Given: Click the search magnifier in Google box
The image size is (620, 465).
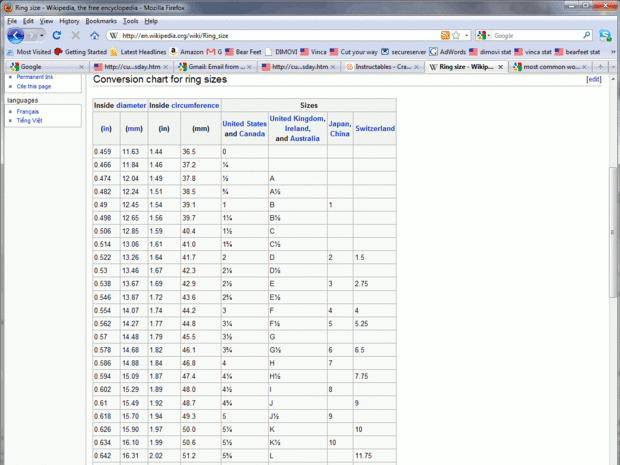Looking at the screenshot, I should (587, 35).
